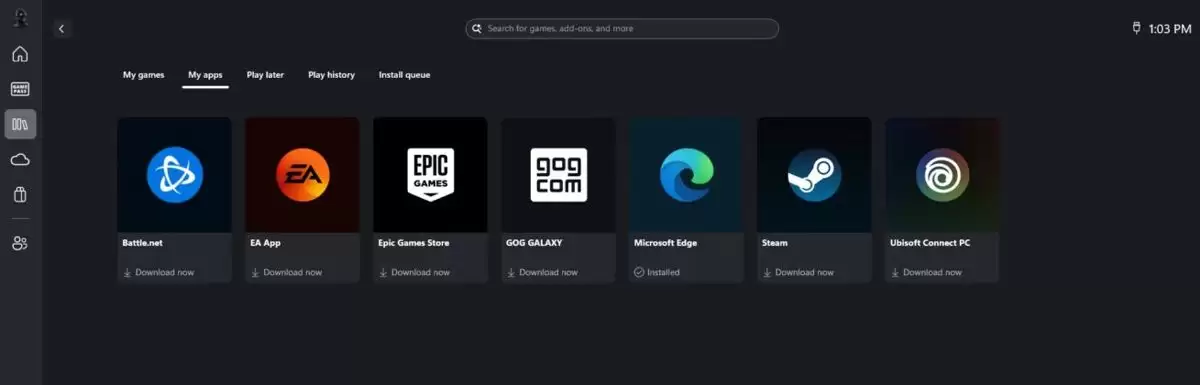Click the power plug battery icon
This screenshot has height=385, width=1200.
[1136, 29]
